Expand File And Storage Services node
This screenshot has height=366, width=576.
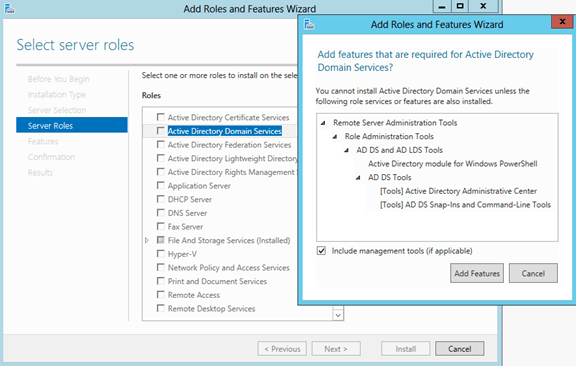(147, 240)
